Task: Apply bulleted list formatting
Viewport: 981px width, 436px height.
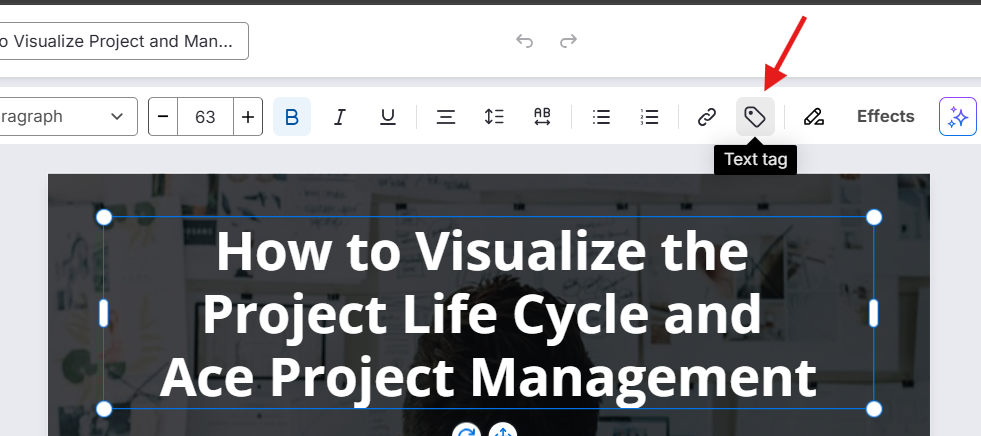Action: pos(601,117)
